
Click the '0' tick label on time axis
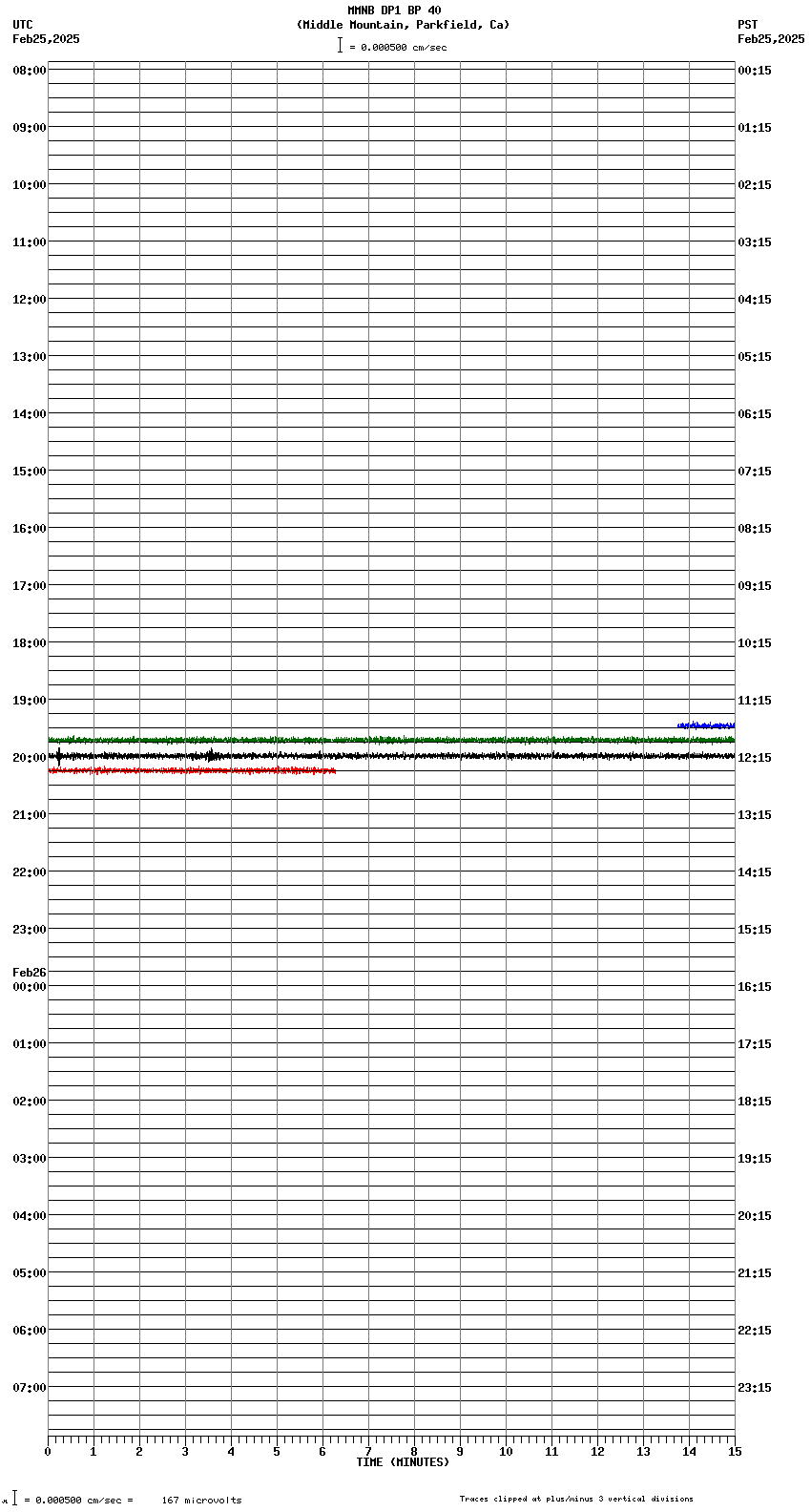48,1452
